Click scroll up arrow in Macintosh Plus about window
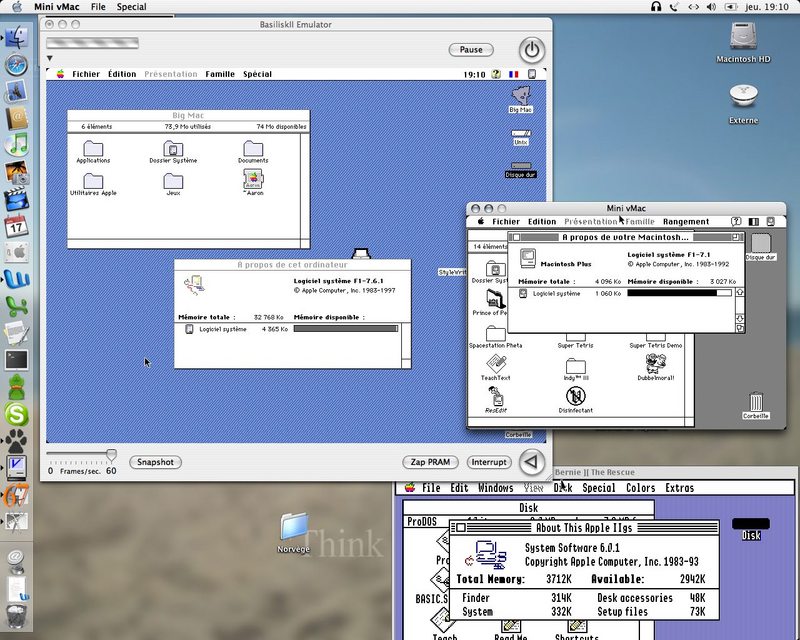Viewport: 800px width, 640px height. [740, 292]
